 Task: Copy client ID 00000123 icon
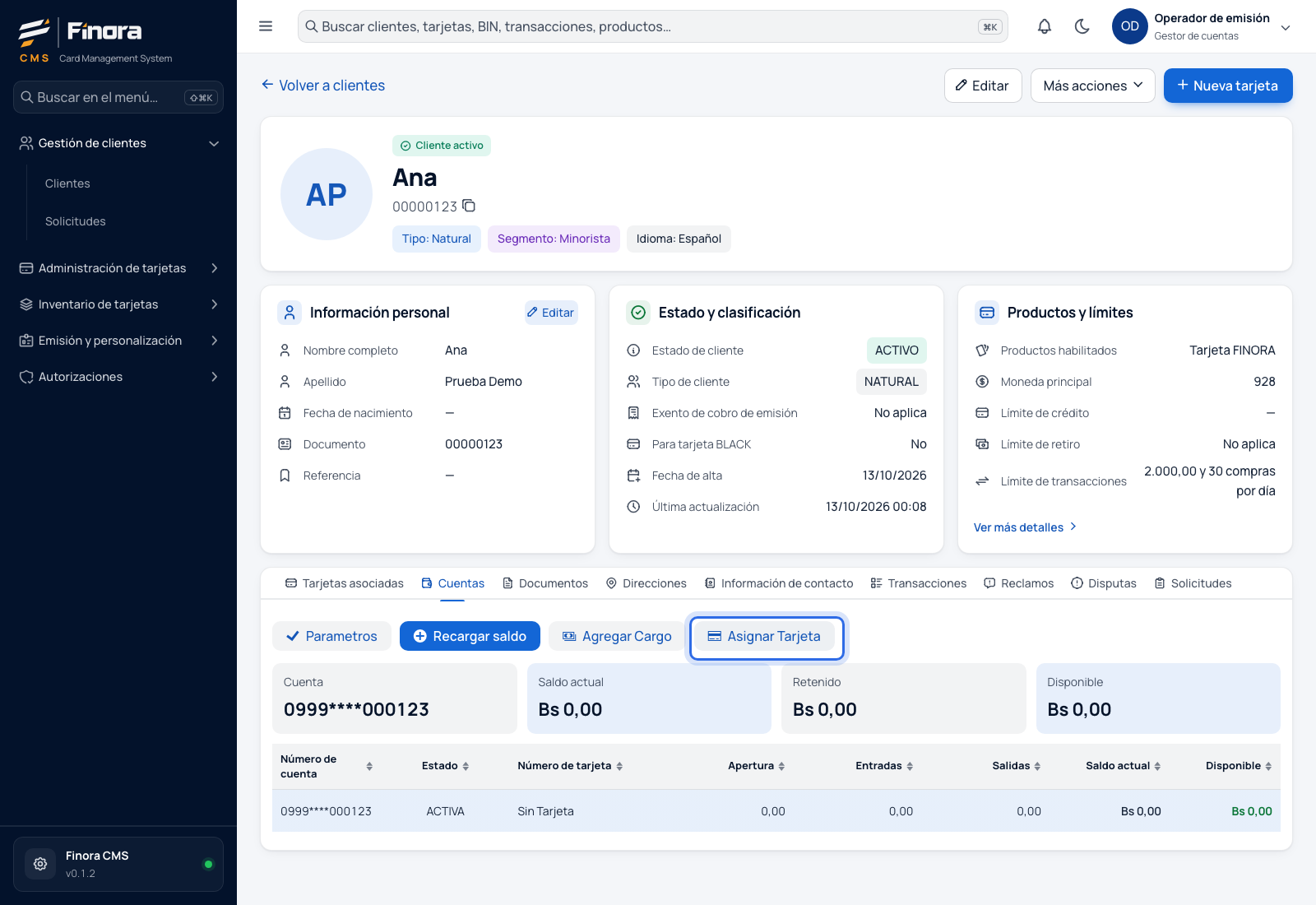click(469, 206)
